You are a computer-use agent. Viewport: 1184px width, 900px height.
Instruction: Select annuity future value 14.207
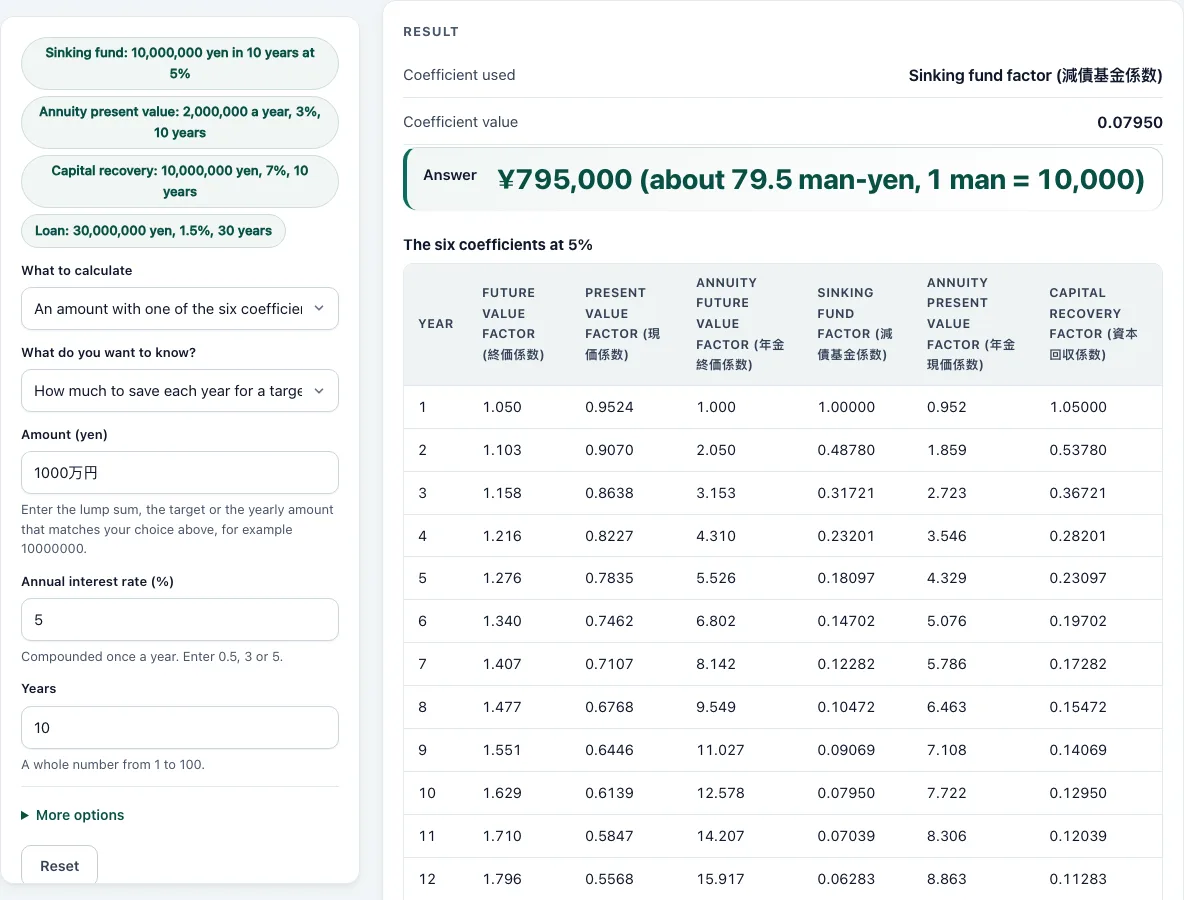720,836
